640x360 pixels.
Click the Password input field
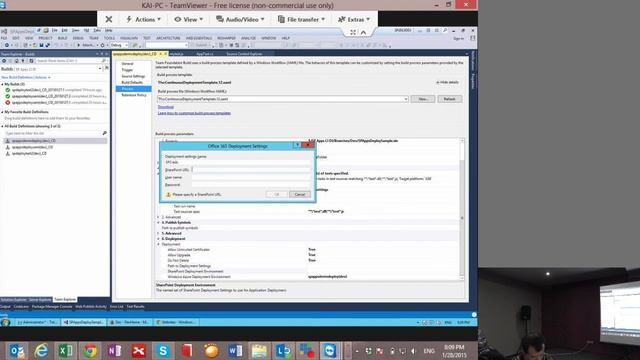coord(251,184)
